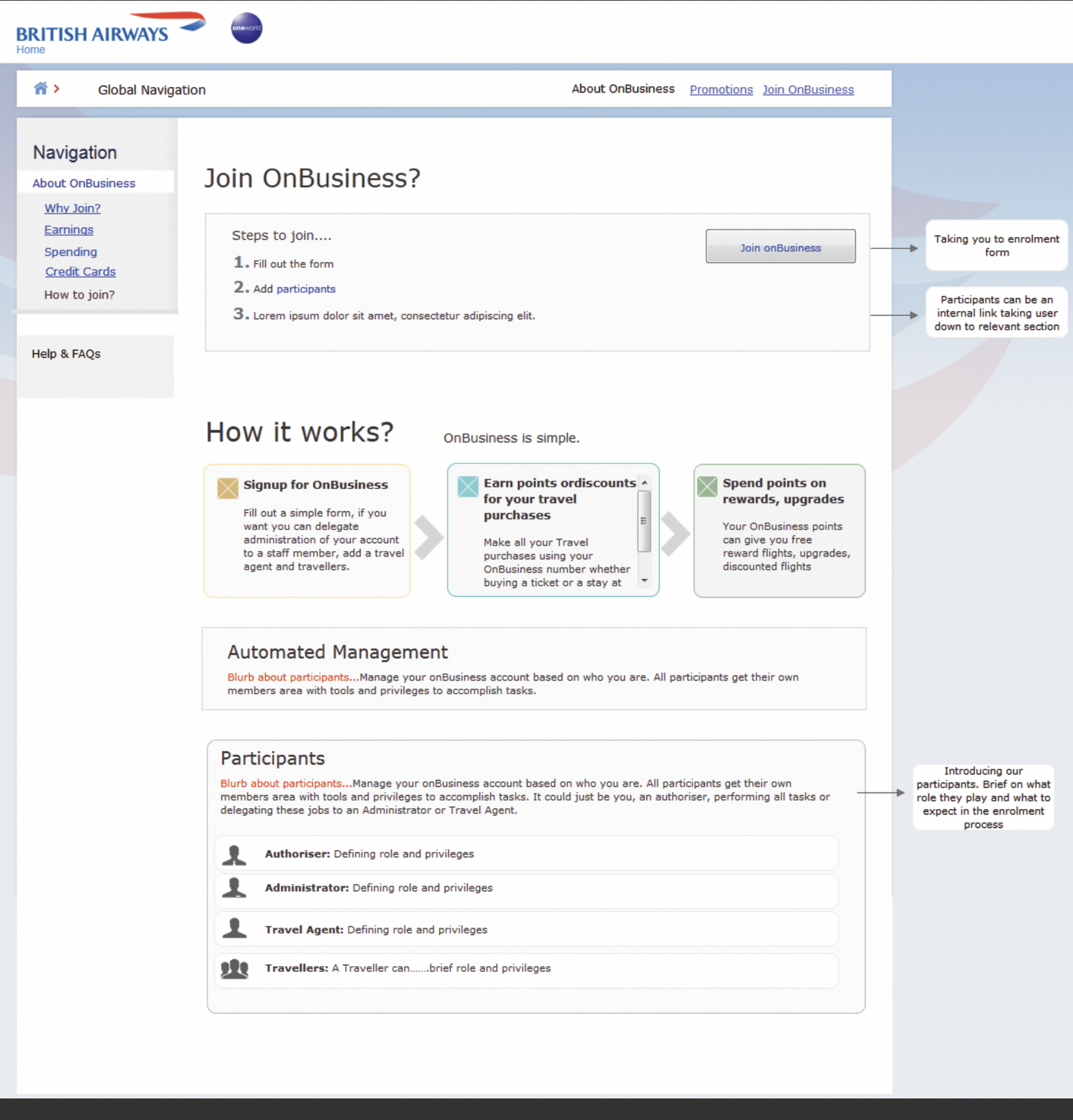This screenshot has width=1073, height=1120.
Task: Click the Travel Agent person icon
Action: click(234, 928)
